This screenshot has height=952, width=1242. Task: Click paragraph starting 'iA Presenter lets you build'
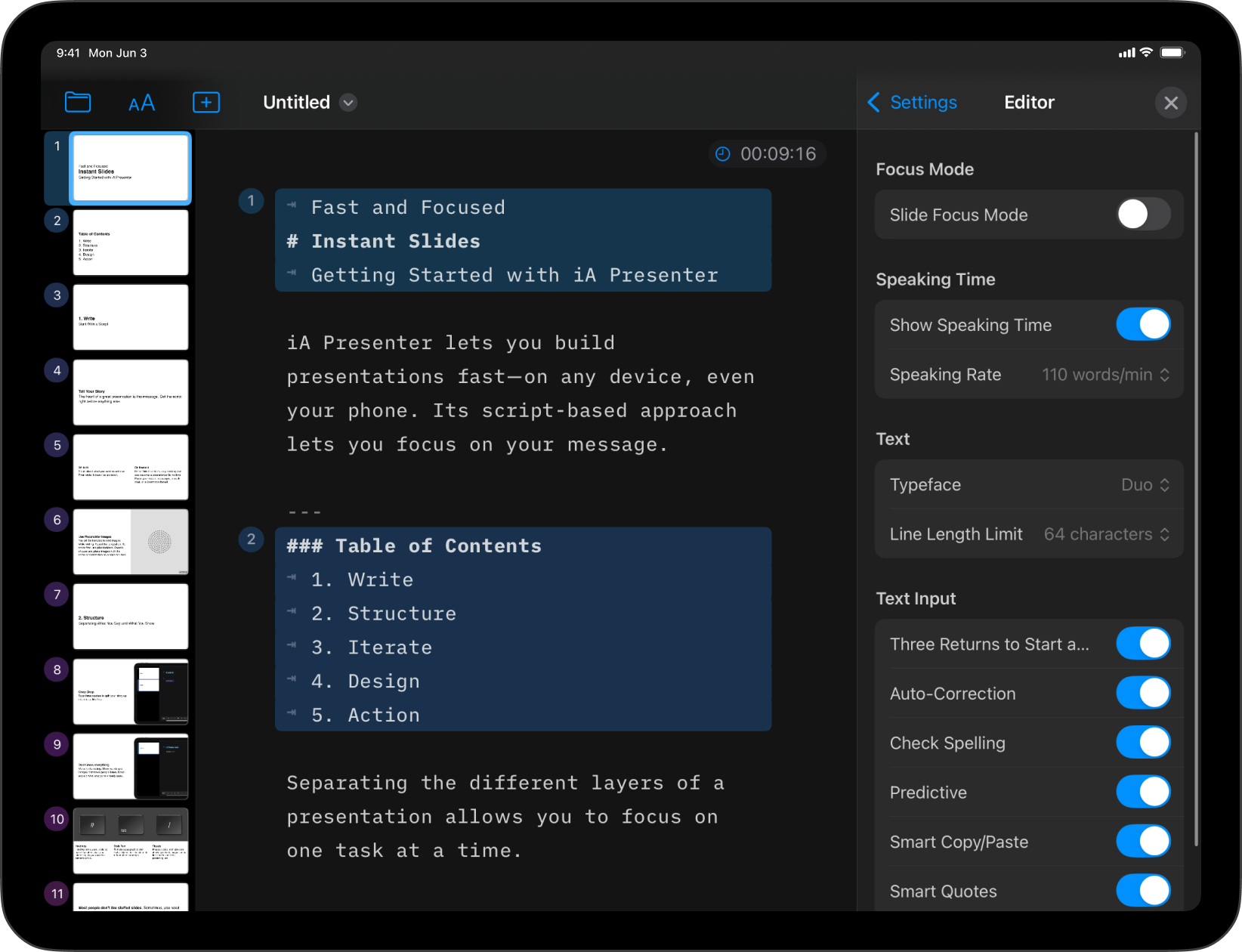pos(521,394)
